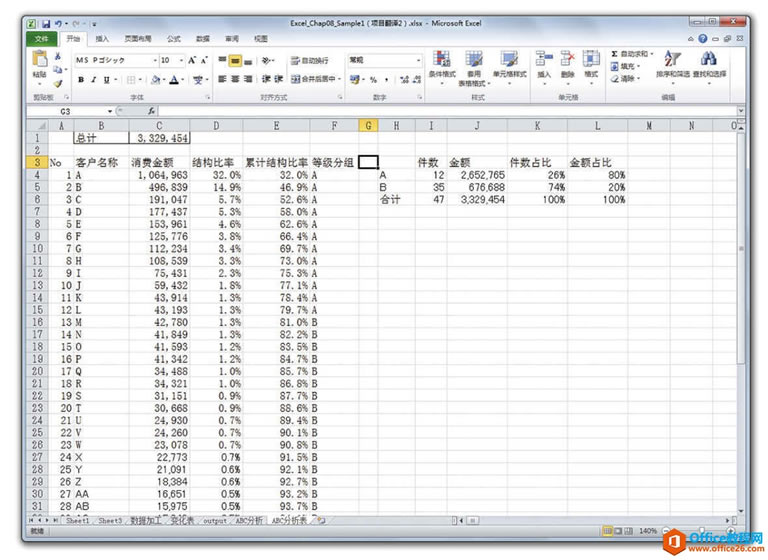
Task: Click the Paste clipboard icon
Action: pyautogui.click(x=39, y=59)
